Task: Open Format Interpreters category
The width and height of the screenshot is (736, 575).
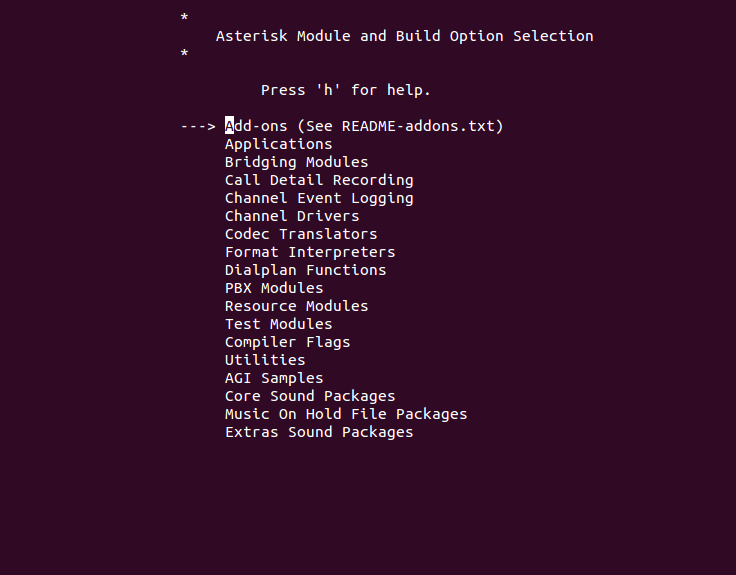Action: (310, 252)
